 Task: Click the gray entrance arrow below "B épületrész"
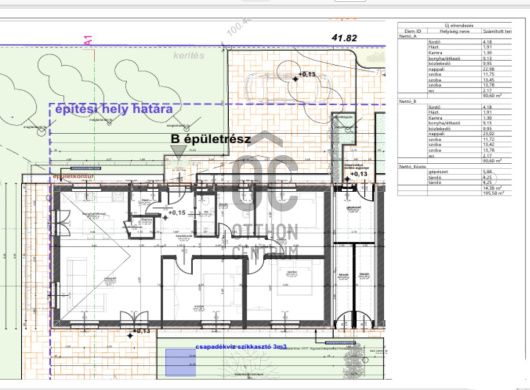click(x=179, y=152)
